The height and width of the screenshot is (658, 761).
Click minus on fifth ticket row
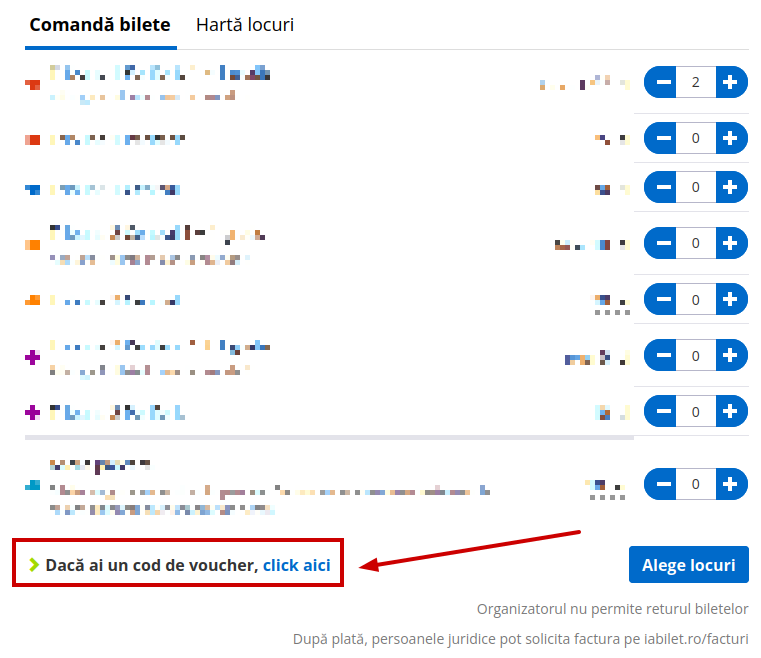pos(662,299)
